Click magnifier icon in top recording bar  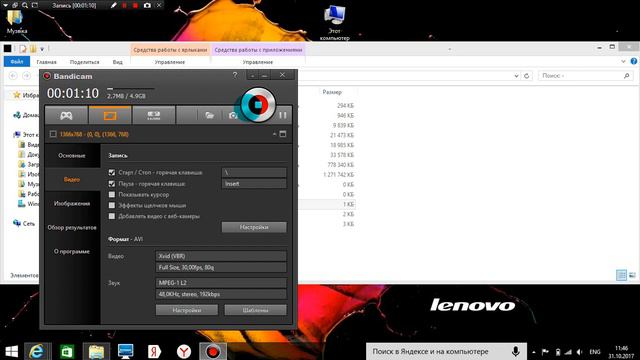pos(25,5)
